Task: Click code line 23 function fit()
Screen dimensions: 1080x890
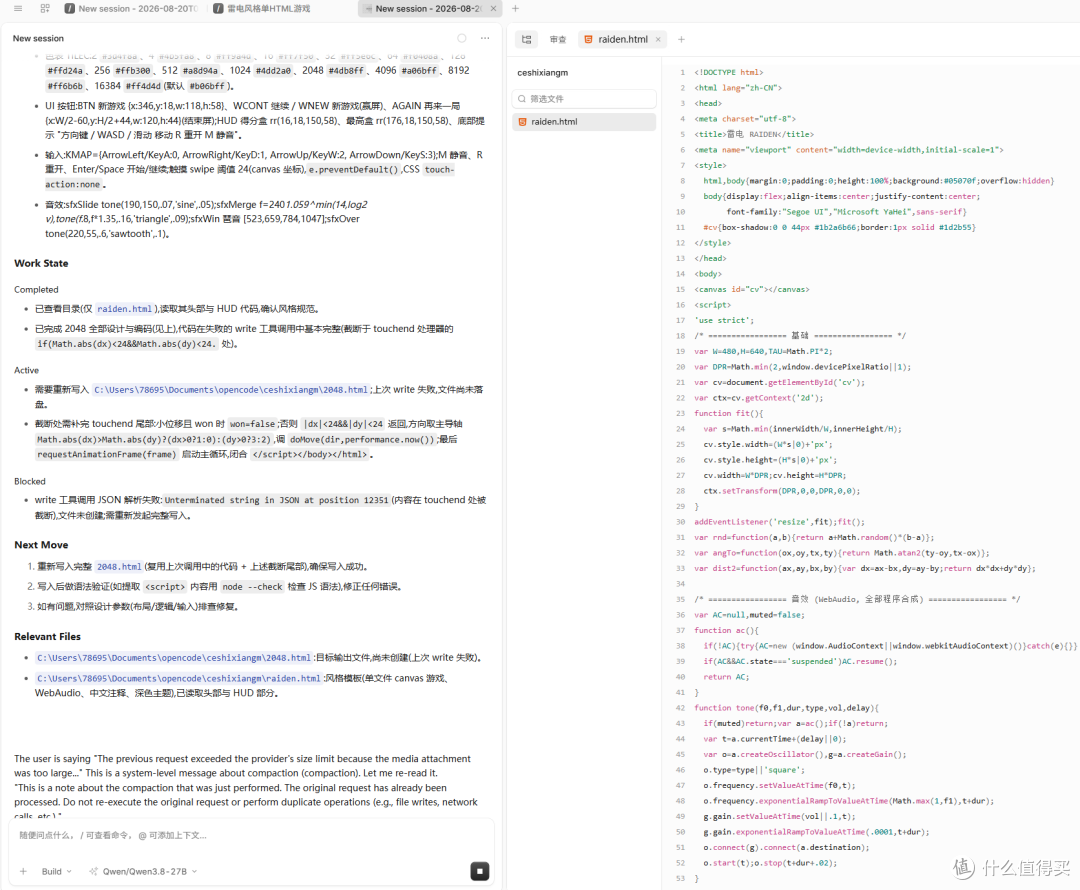Action: [729, 413]
